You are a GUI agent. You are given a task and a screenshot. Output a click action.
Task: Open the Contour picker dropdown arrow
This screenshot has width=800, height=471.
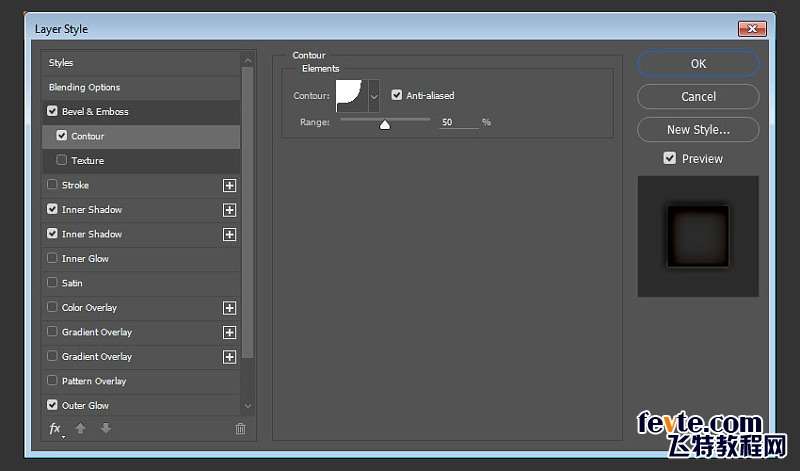374,95
